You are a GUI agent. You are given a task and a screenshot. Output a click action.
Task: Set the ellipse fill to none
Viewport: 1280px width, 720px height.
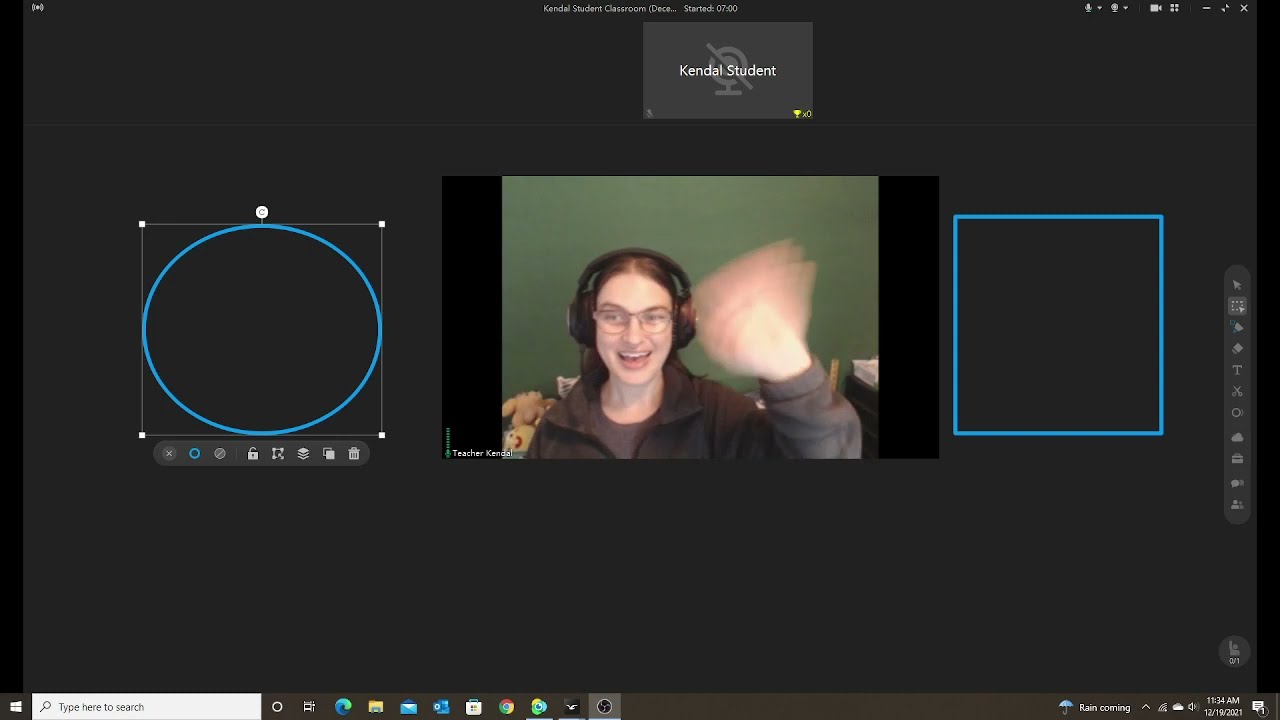pyautogui.click(x=220, y=454)
